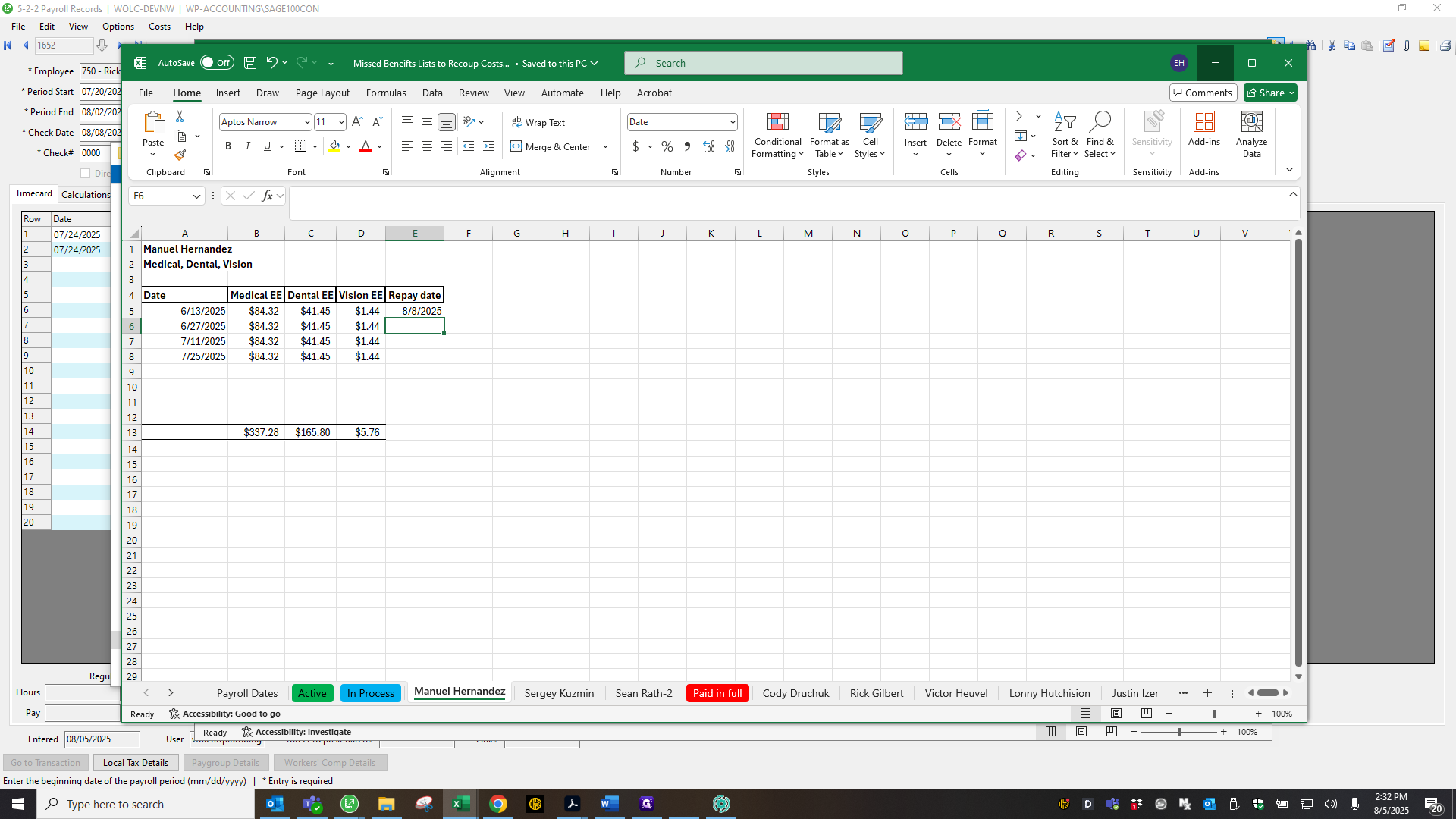Click Insert Function fx icon

pyautogui.click(x=267, y=196)
